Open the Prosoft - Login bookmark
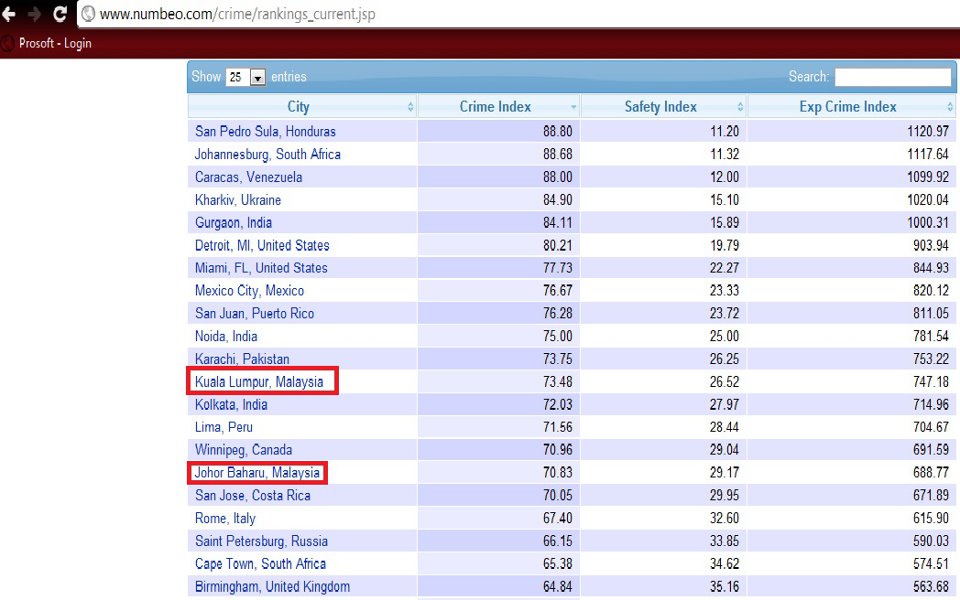Image resolution: width=960 pixels, height=600 pixels. (55, 43)
